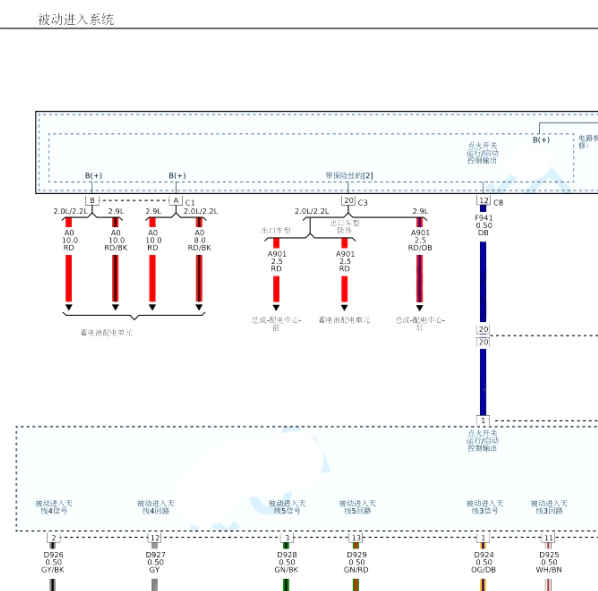Select pin 12 box beside C8
This screenshot has width=598, height=591.
484,200
